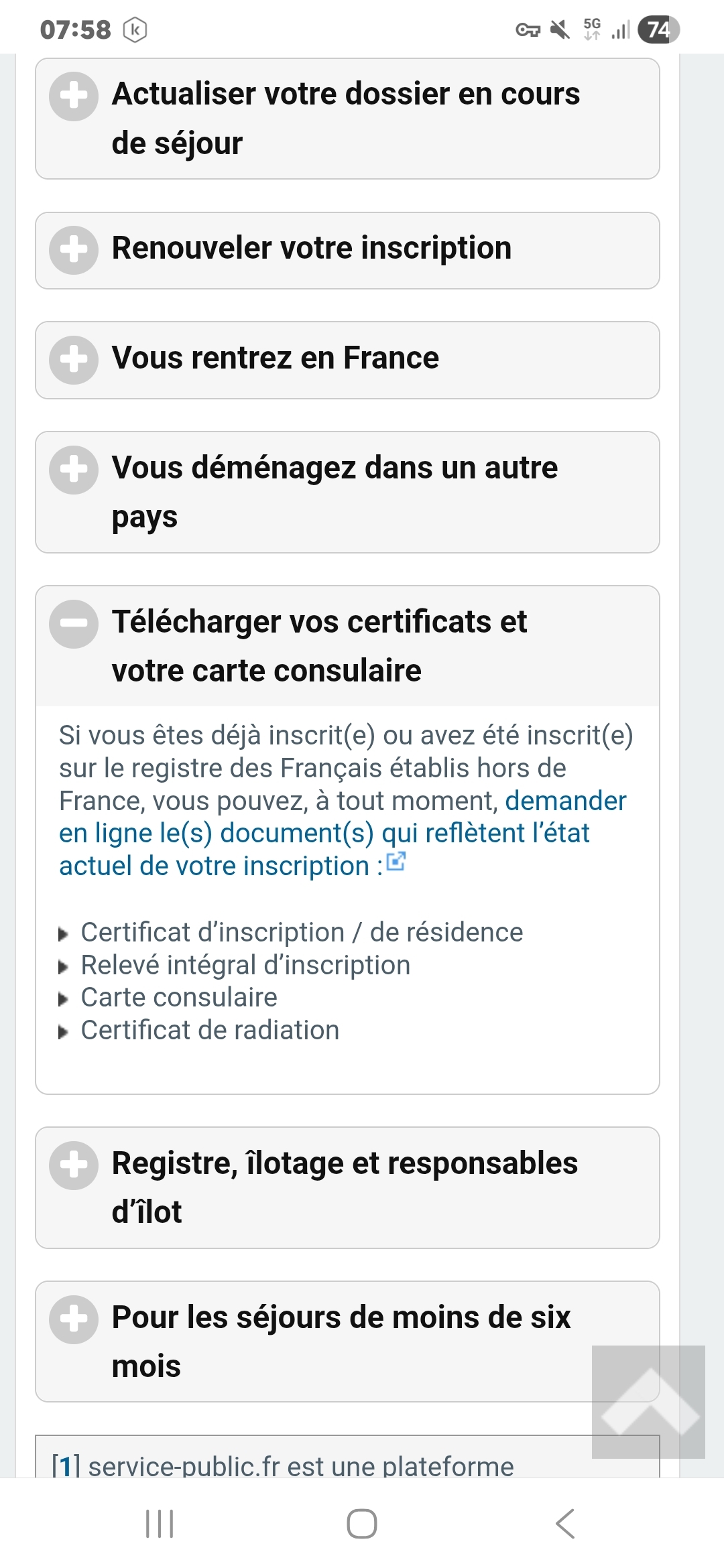This screenshot has width=724, height=1568.
Task: Tap plus icon beside Vous rentrez en France
Action: point(74,360)
